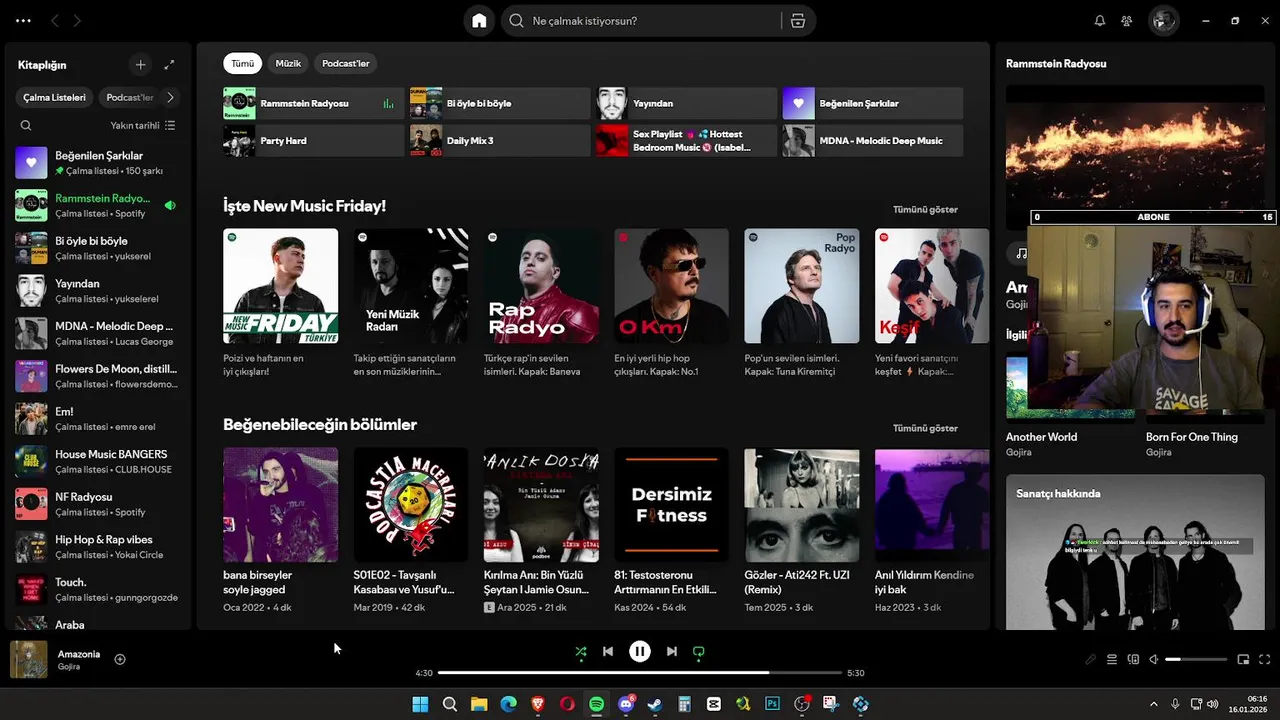Show all New Music Friday items
This screenshot has height=720, width=1280.
tap(925, 210)
